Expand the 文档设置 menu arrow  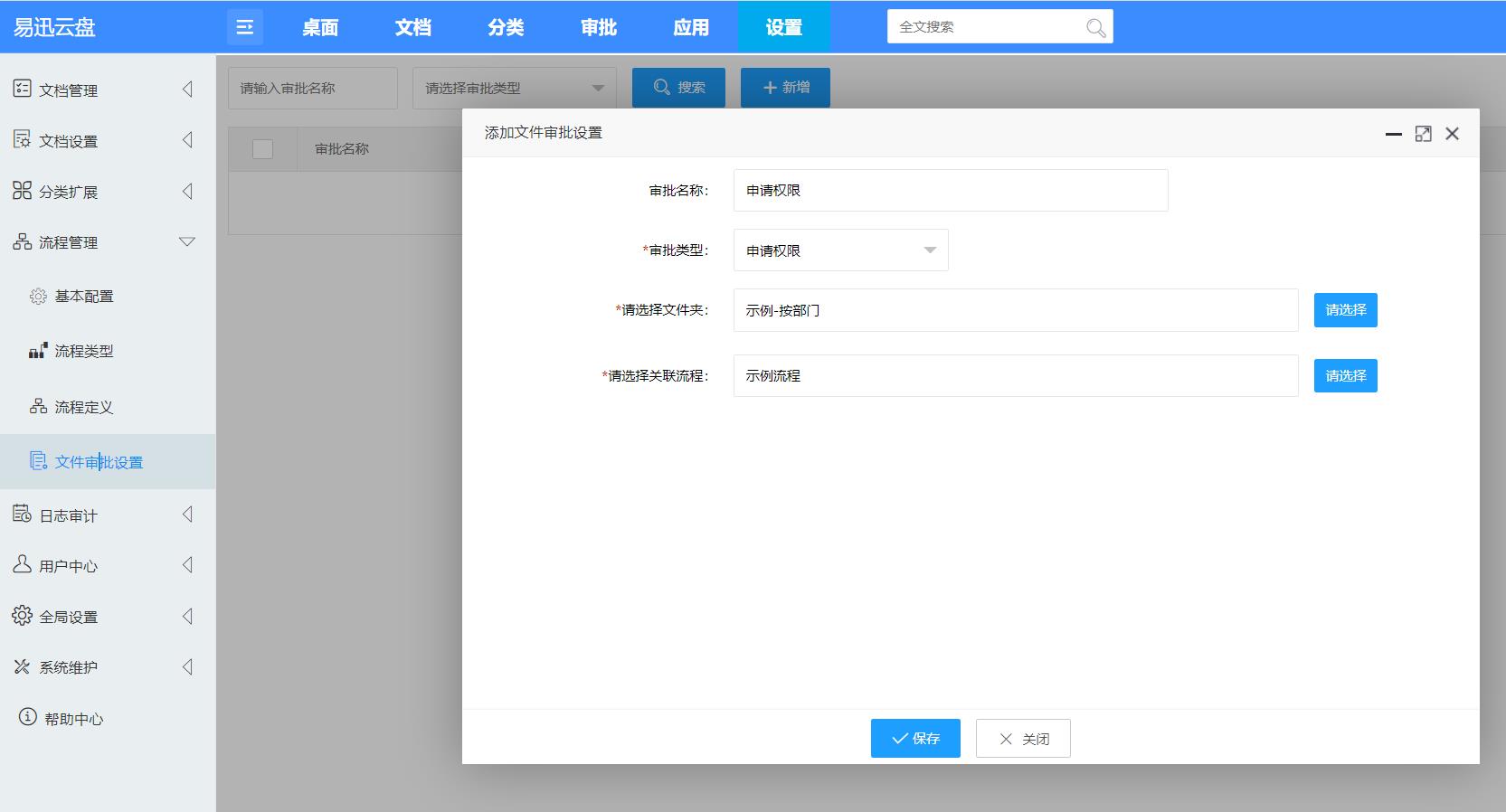tap(187, 139)
